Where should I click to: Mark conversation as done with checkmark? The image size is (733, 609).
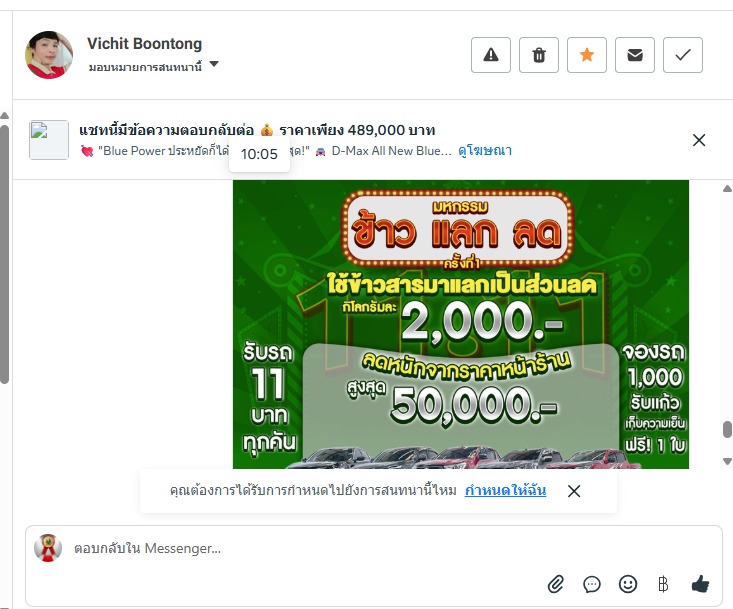[x=683, y=55]
